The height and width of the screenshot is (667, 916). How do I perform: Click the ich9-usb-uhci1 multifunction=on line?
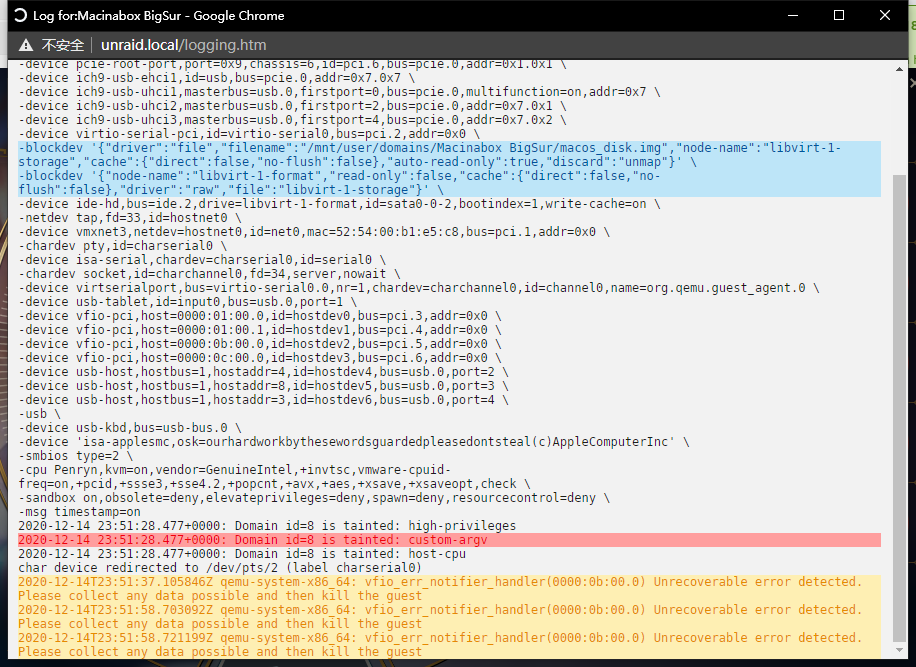click(x=339, y=92)
